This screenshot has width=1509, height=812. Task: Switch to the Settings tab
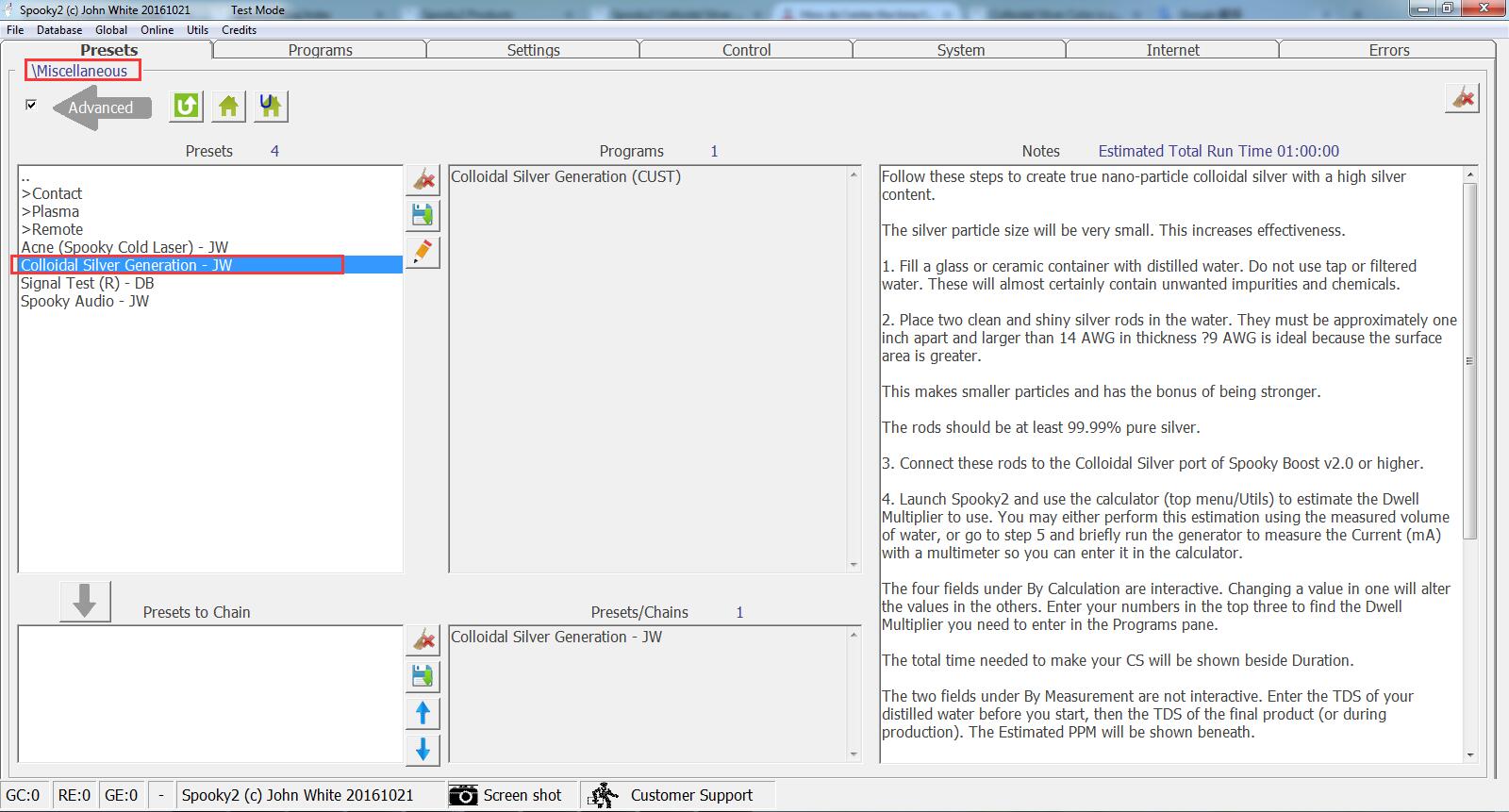pos(533,50)
